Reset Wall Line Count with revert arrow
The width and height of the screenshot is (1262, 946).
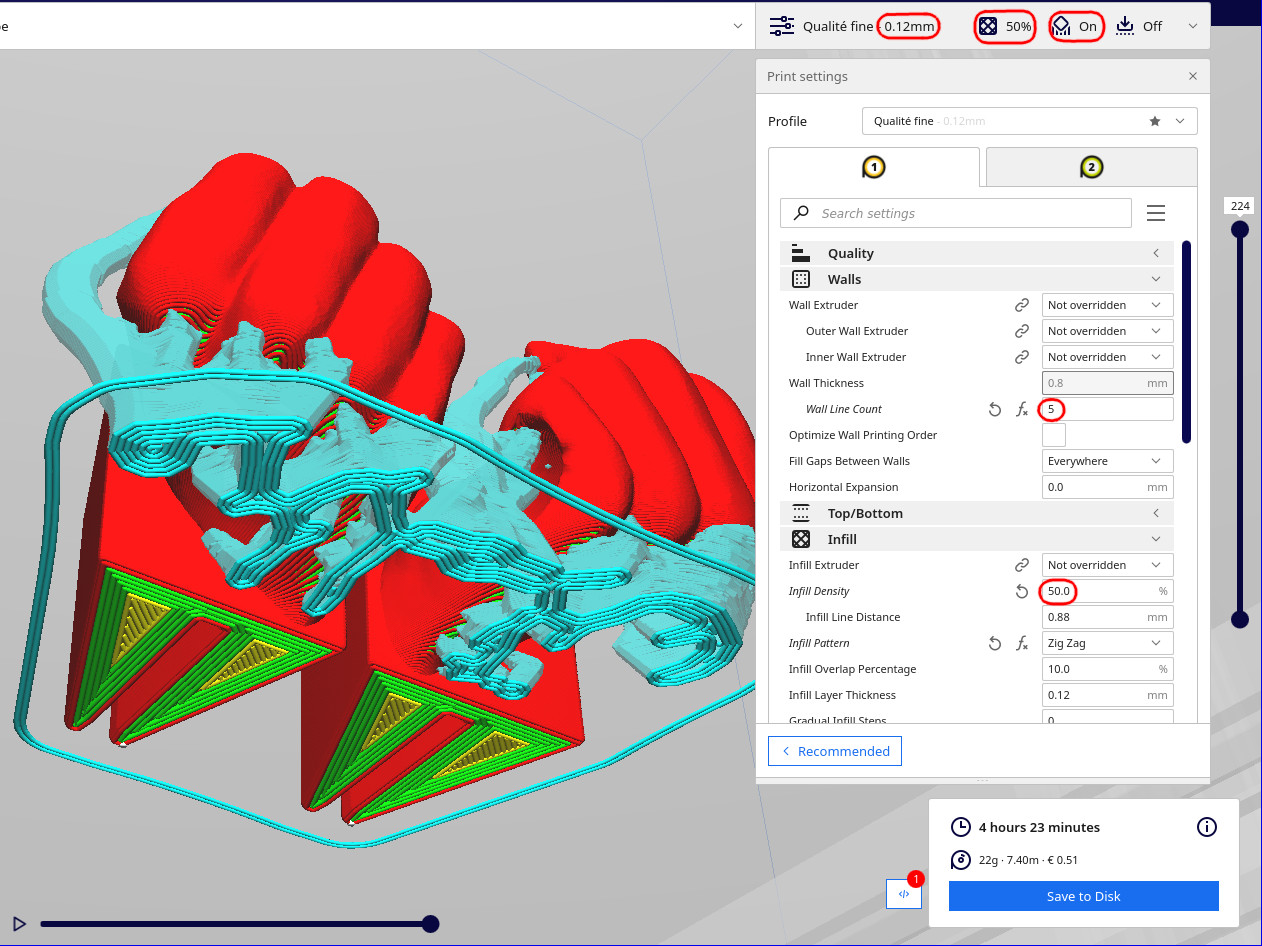pyautogui.click(x=994, y=409)
